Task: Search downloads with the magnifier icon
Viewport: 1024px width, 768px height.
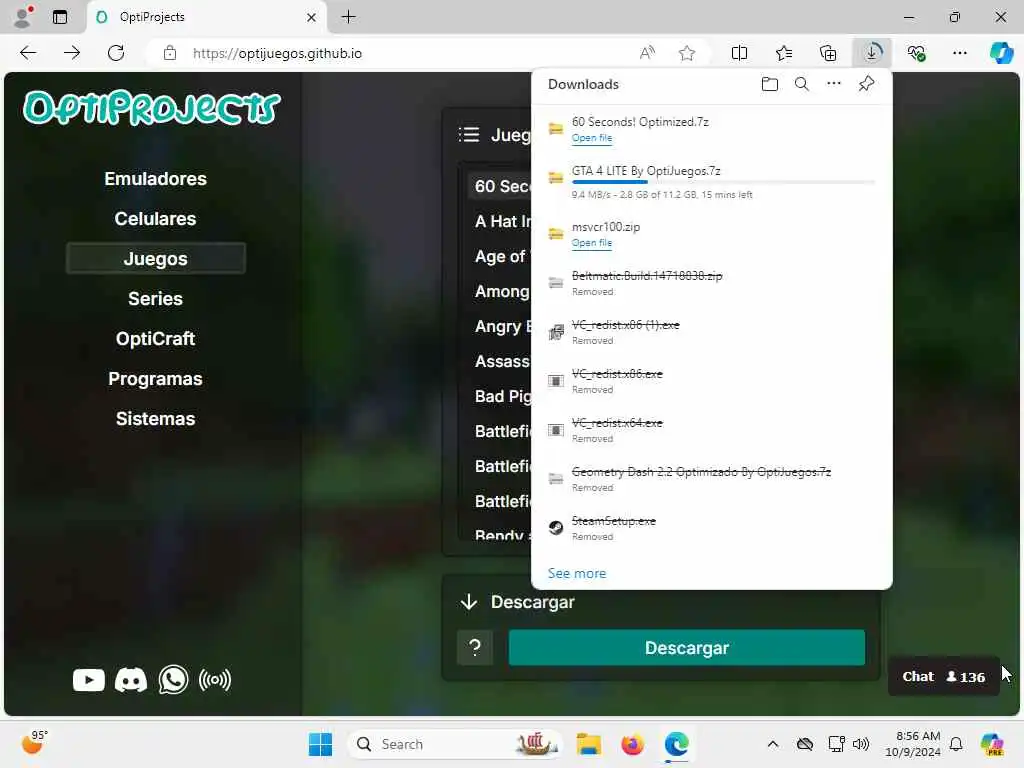Action: [802, 84]
